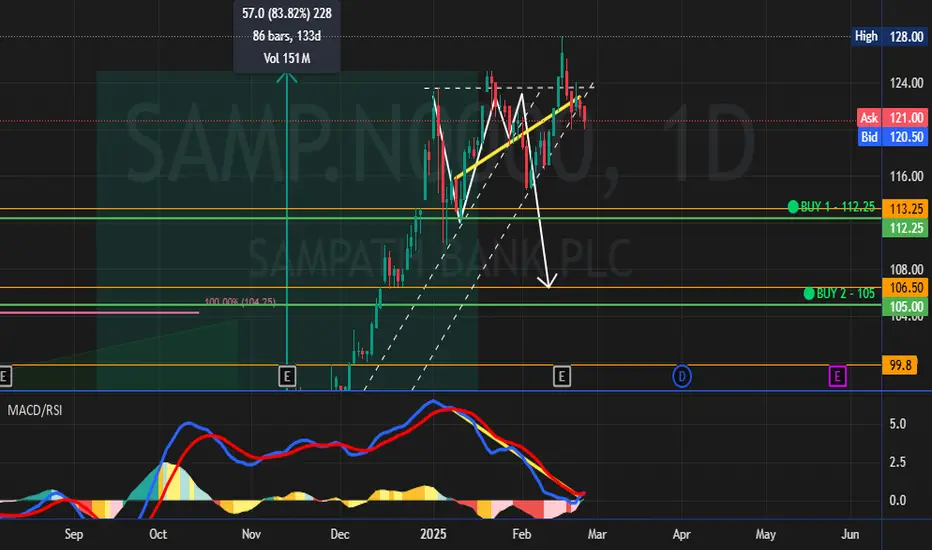Click the 5.0 value on MACD scale
The width and height of the screenshot is (932, 550).
pyautogui.click(x=898, y=424)
